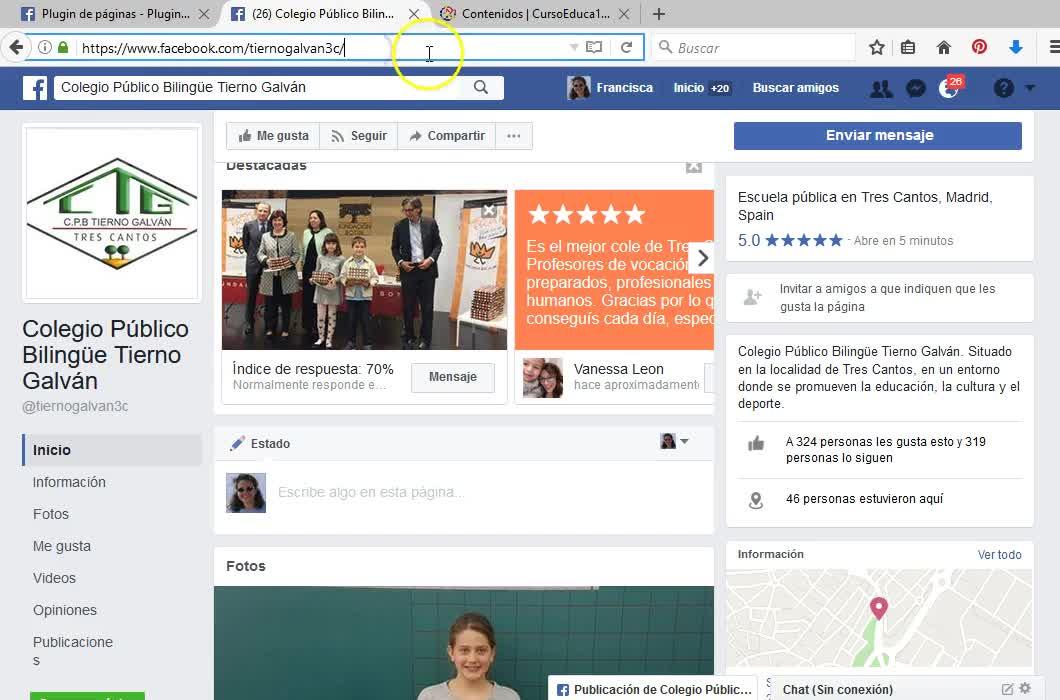Go to the browser home page icon
1060x700 pixels.
pyautogui.click(x=944, y=47)
